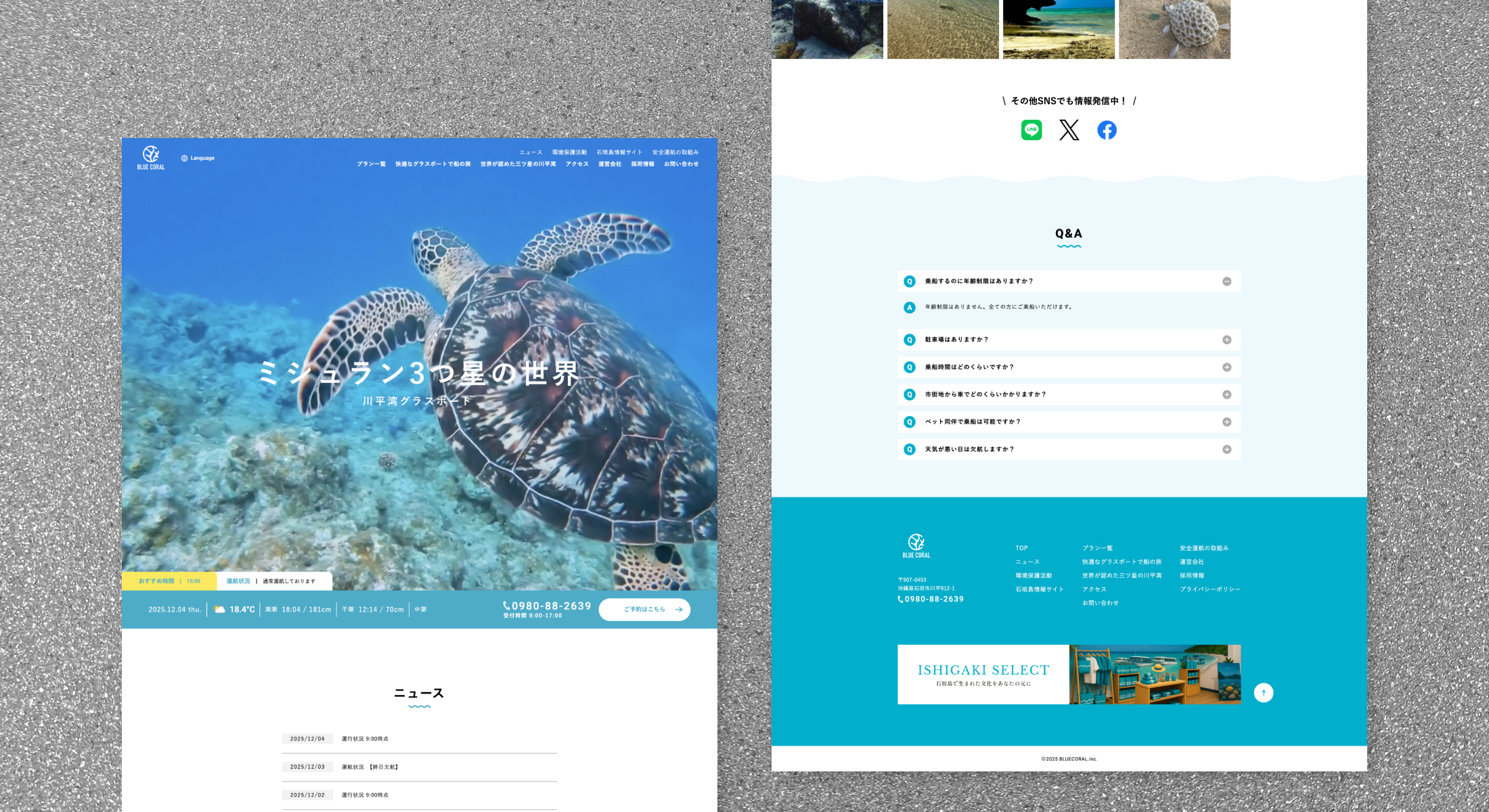Click the back-to-top arrow button
The width and height of the screenshot is (1489, 812).
pyautogui.click(x=1264, y=692)
